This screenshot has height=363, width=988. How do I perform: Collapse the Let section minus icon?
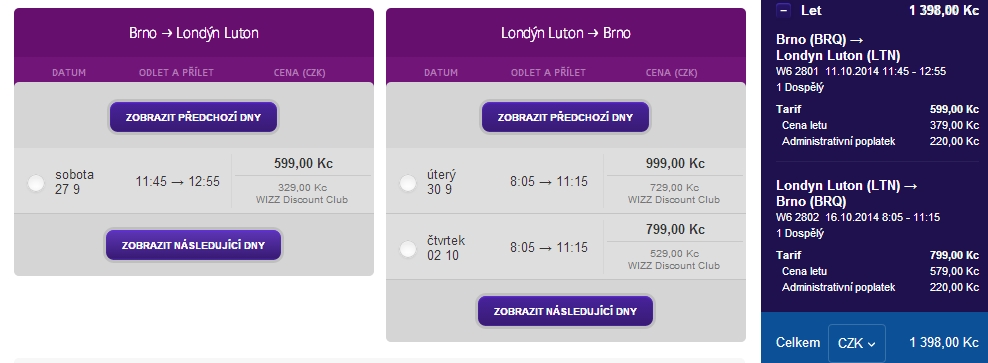[784, 10]
